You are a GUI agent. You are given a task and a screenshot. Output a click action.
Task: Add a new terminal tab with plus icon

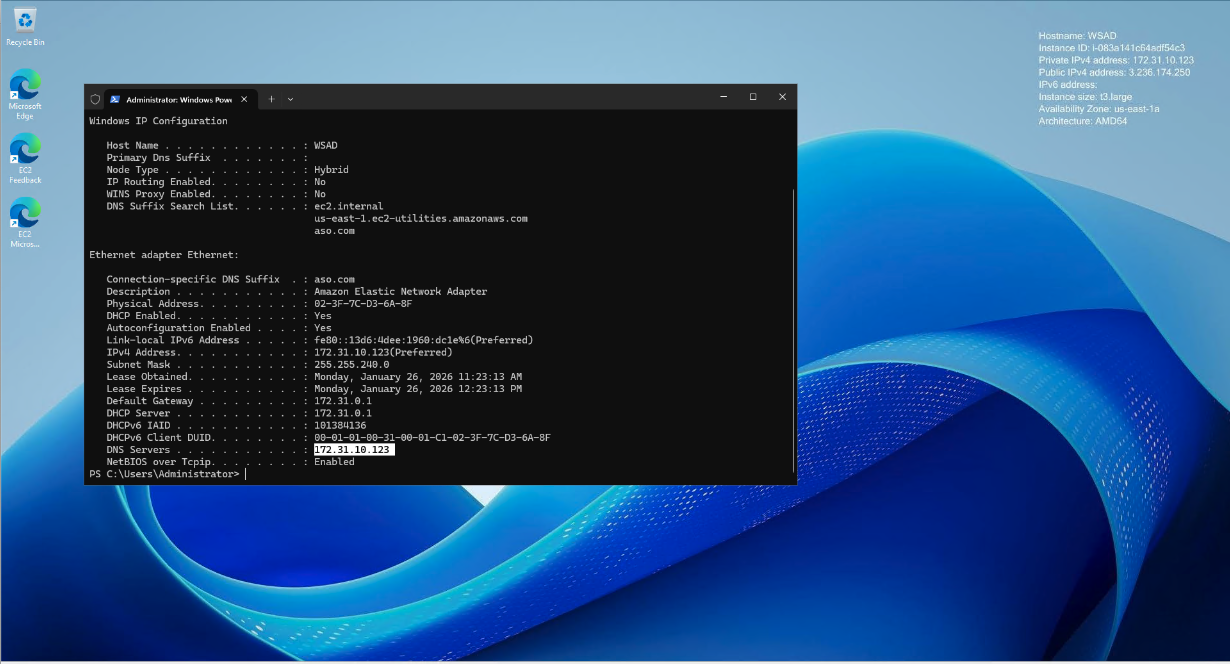[x=271, y=99]
